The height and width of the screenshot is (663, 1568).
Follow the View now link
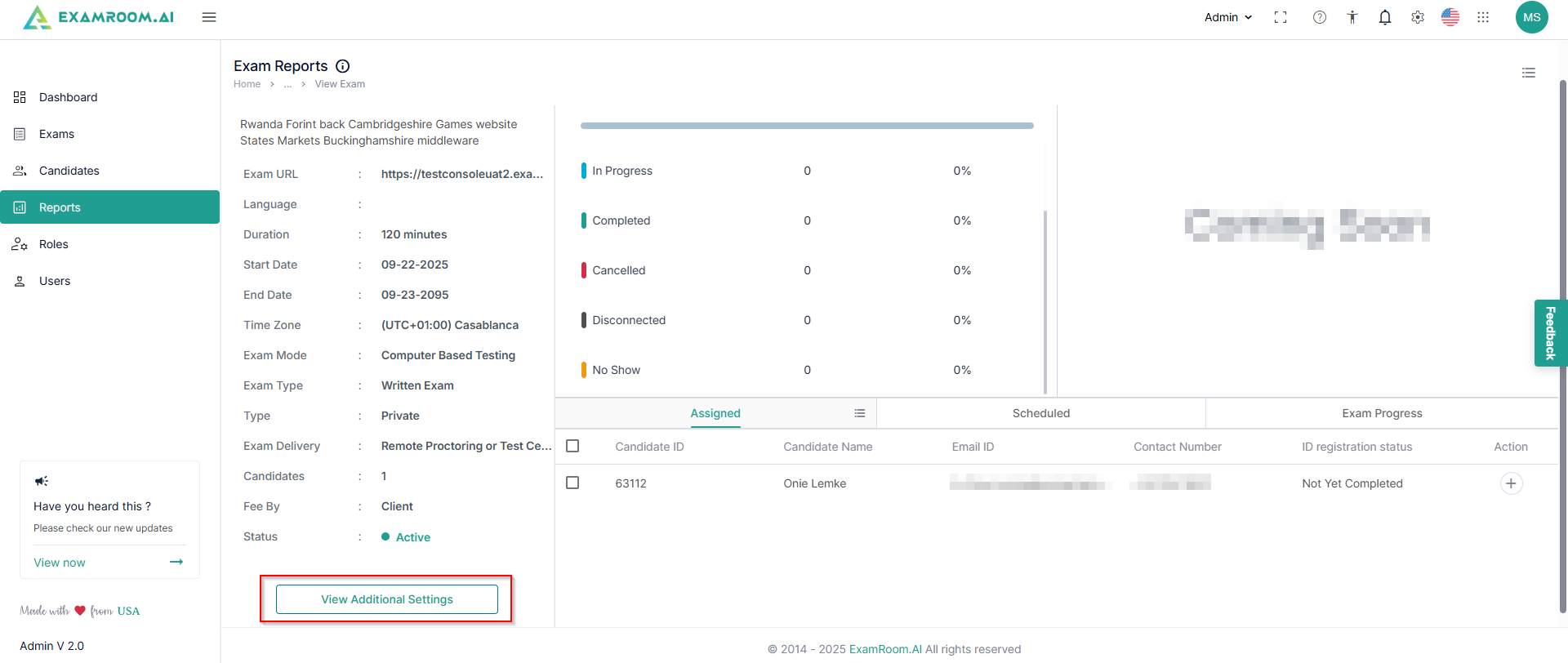point(60,563)
